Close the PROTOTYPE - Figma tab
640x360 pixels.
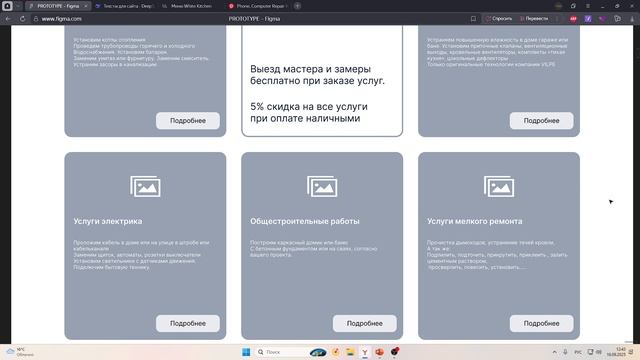86,6
